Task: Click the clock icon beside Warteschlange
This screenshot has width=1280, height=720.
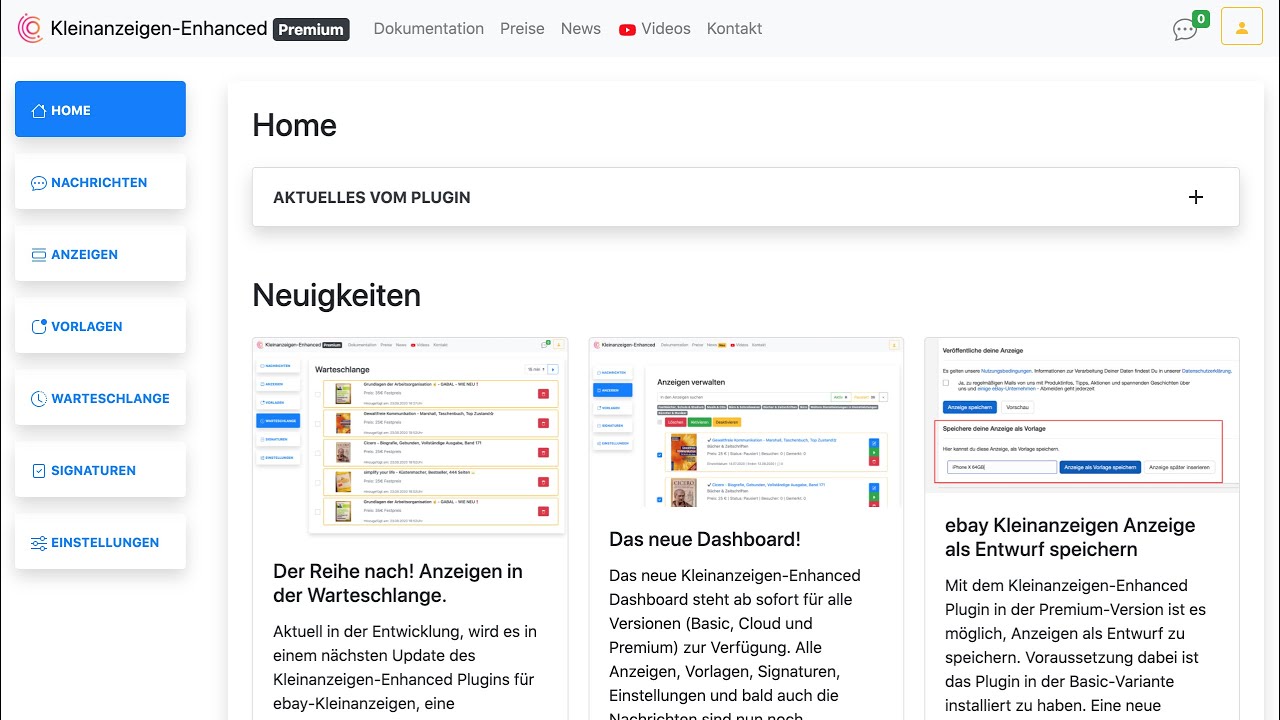Action: pos(39,398)
